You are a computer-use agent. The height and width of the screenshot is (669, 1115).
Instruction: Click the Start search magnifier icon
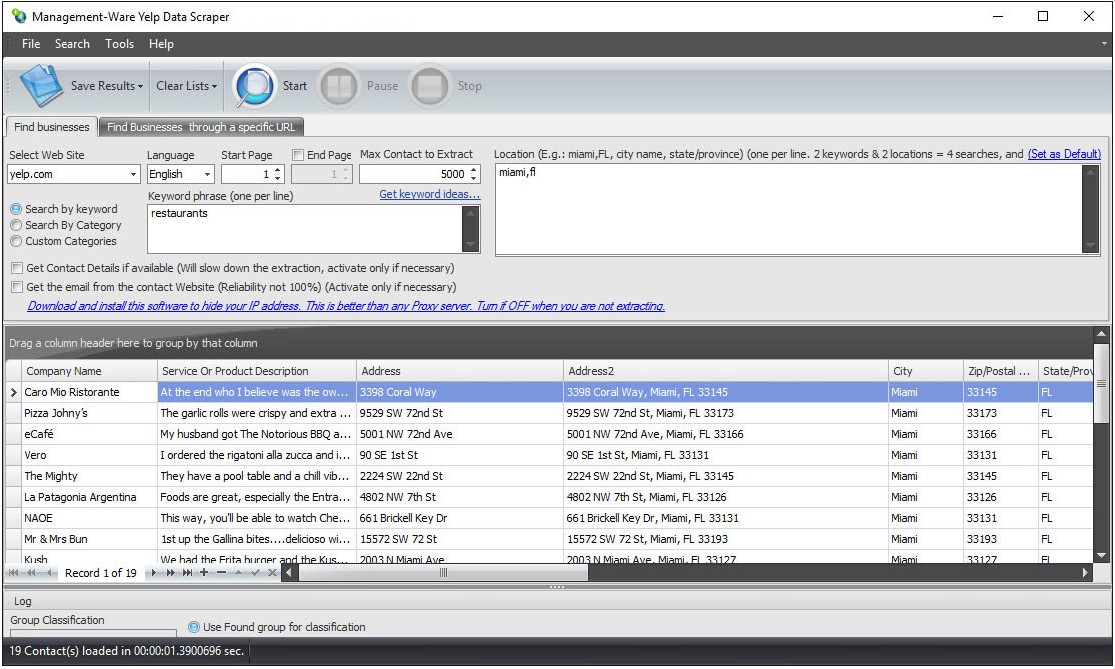click(255, 86)
